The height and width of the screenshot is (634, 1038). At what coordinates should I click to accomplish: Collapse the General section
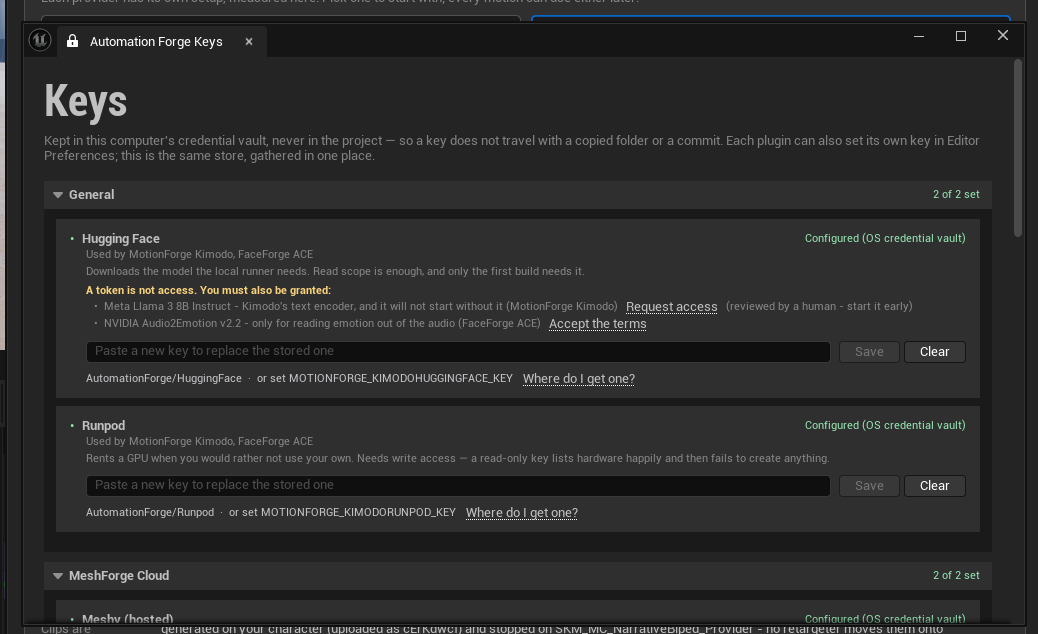58,195
